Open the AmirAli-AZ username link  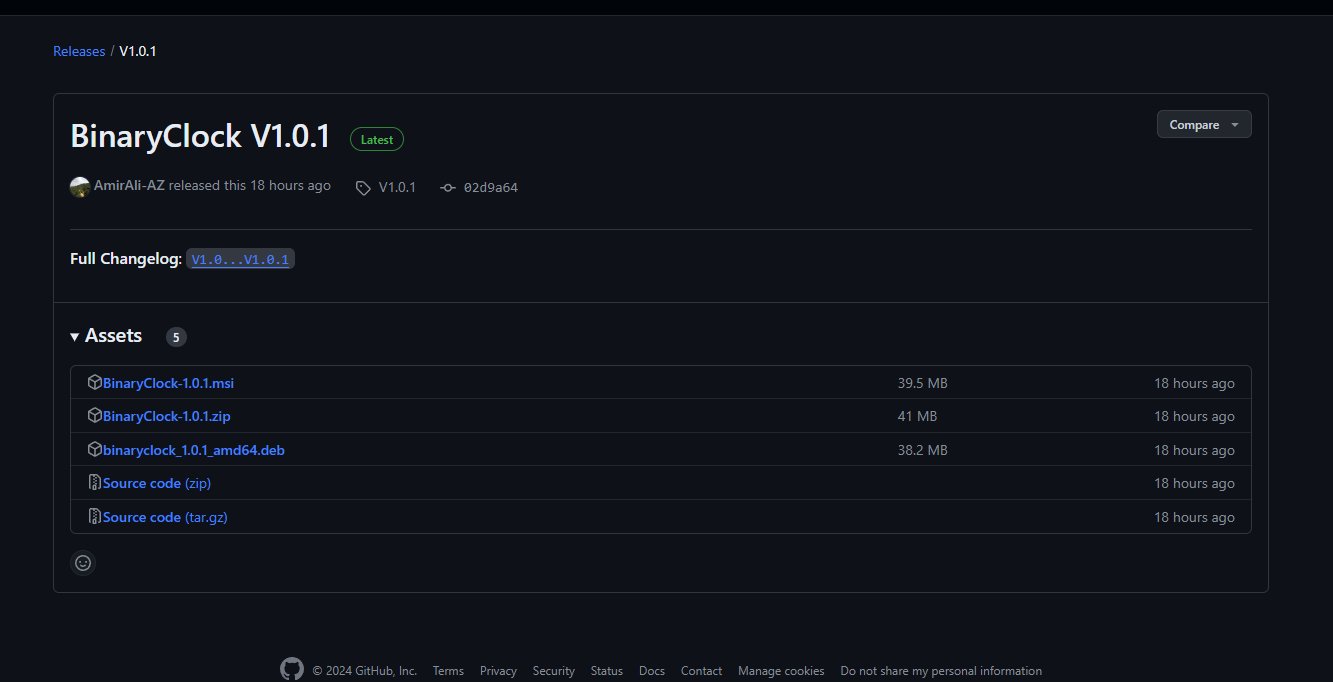click(x=129, y=186)
